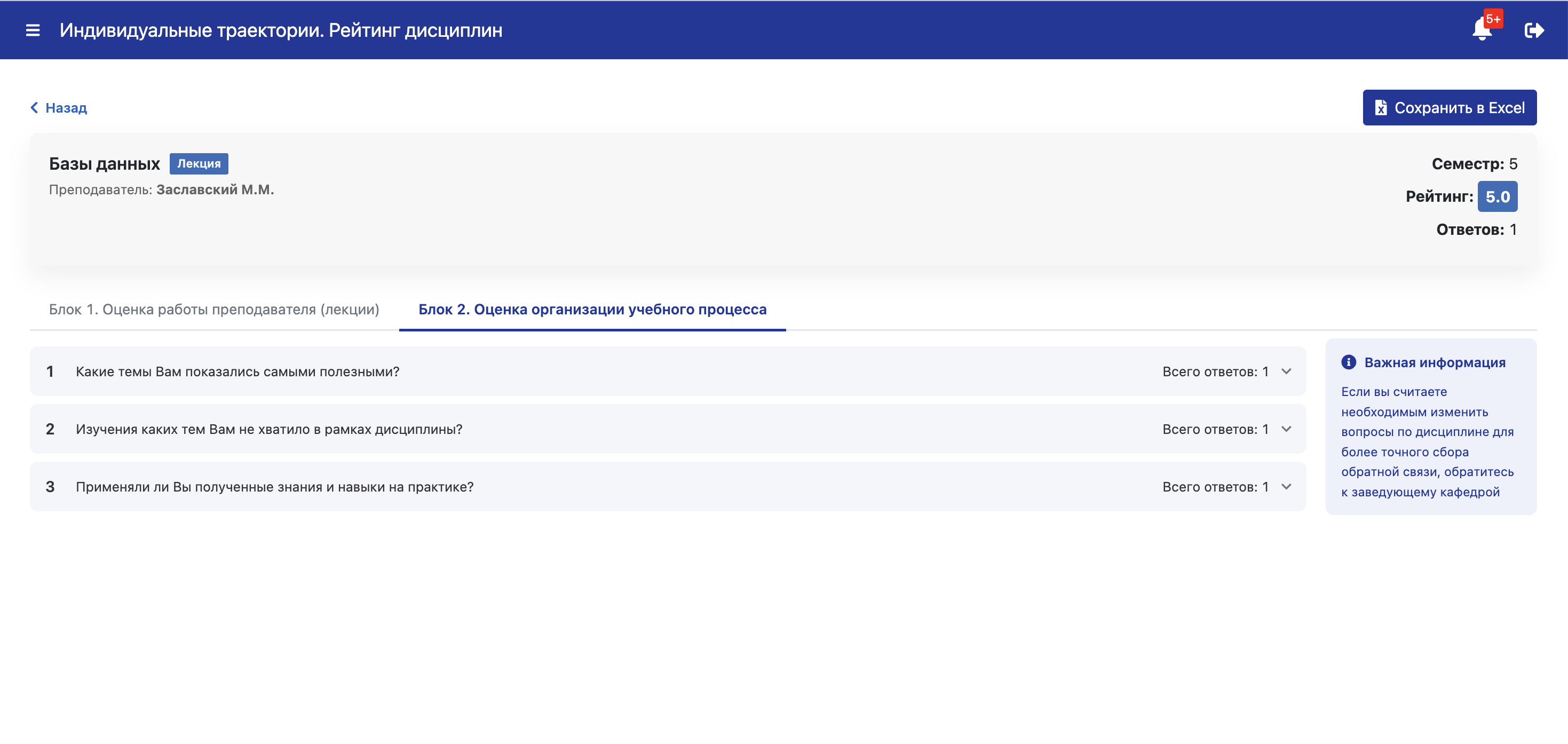Screen dimensions: 1568x744
Task: Expand question 1 using its chevron
Action: click(1286, 371)
